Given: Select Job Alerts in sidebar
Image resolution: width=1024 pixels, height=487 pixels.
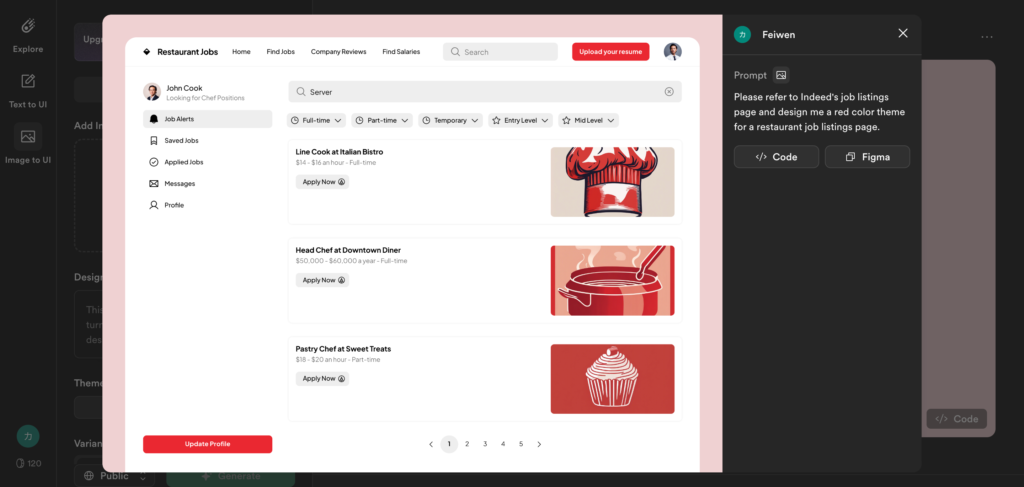Looking at the screenshot, I should (x=208, y=119).
